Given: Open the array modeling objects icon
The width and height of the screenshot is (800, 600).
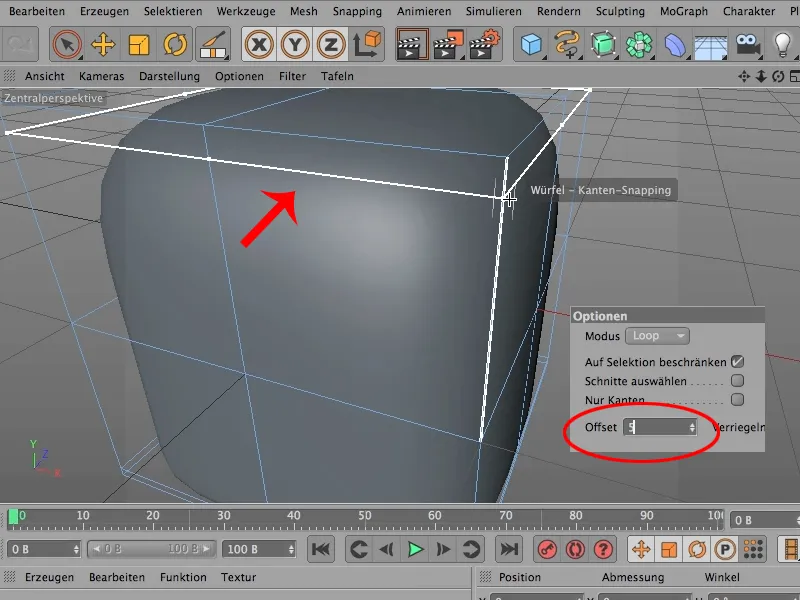Looking at the screenshot, I should [x=639, y=44].
